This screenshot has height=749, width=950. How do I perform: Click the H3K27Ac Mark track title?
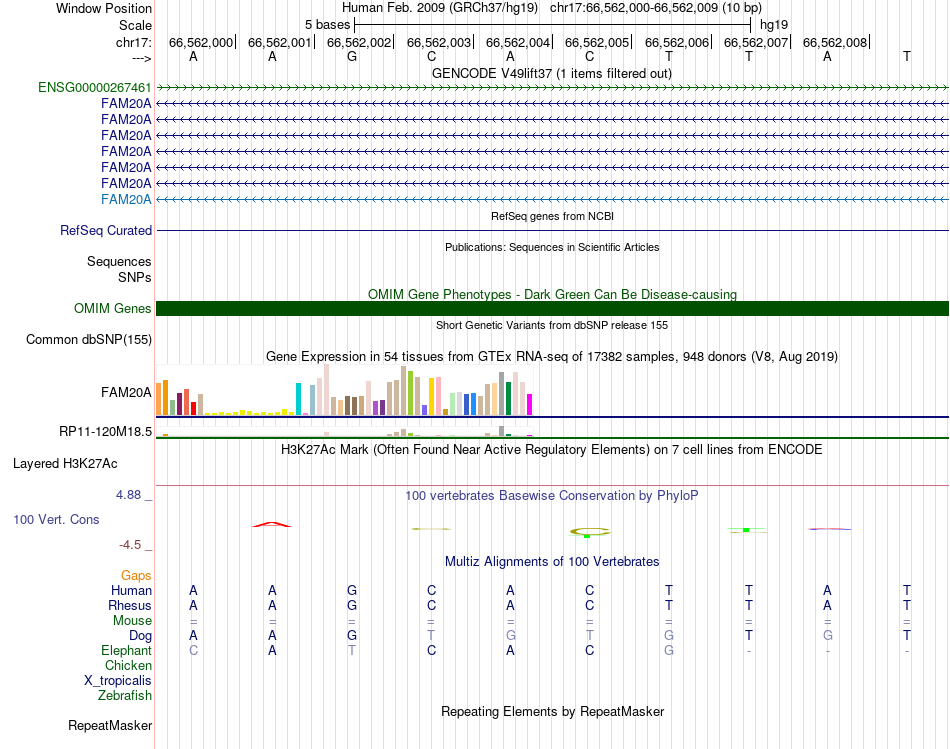[552, 450]
